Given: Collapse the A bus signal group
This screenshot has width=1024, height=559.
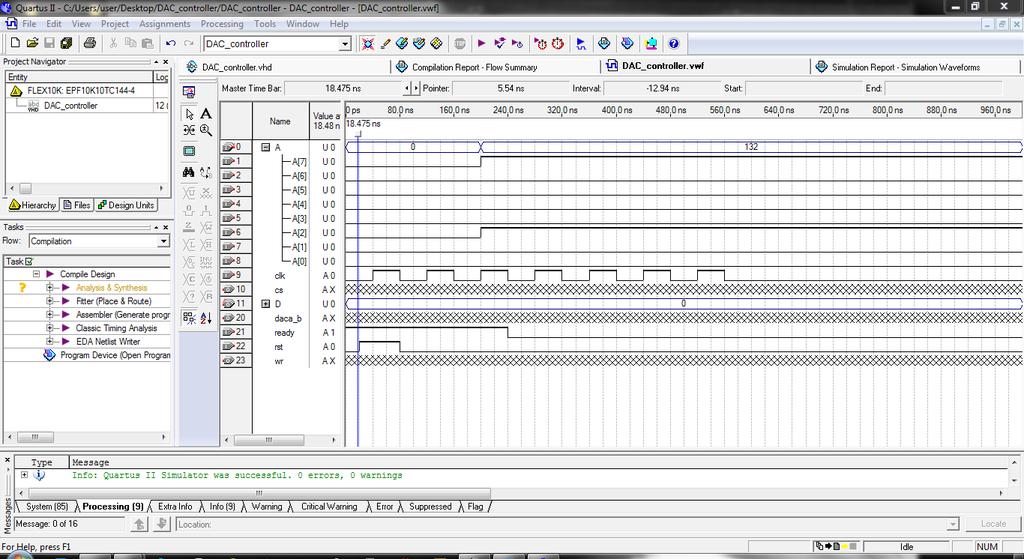Looking at the screenshot, I should (x=266, y=148).
